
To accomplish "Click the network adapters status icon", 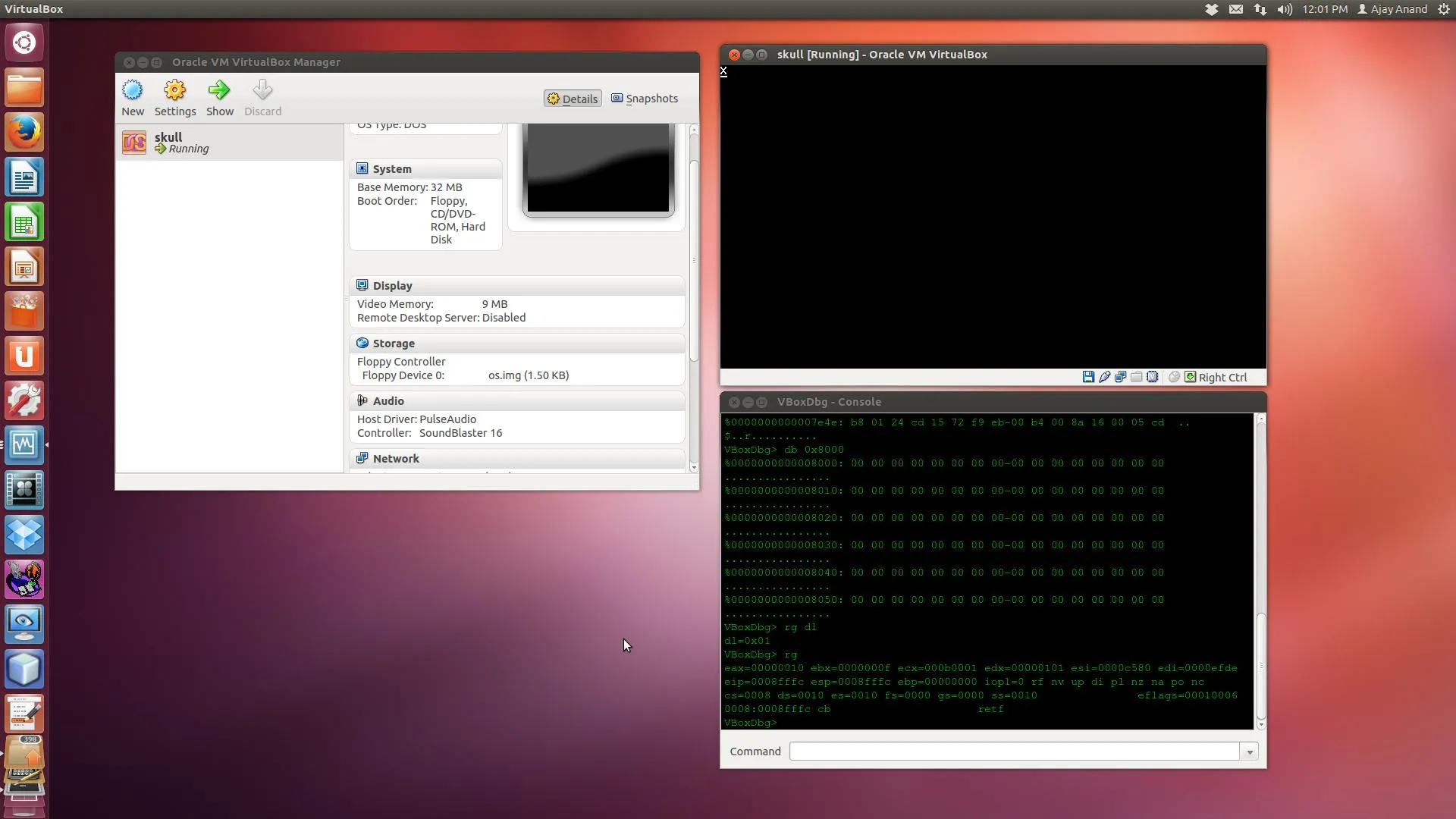I will tap(1120, 377).
